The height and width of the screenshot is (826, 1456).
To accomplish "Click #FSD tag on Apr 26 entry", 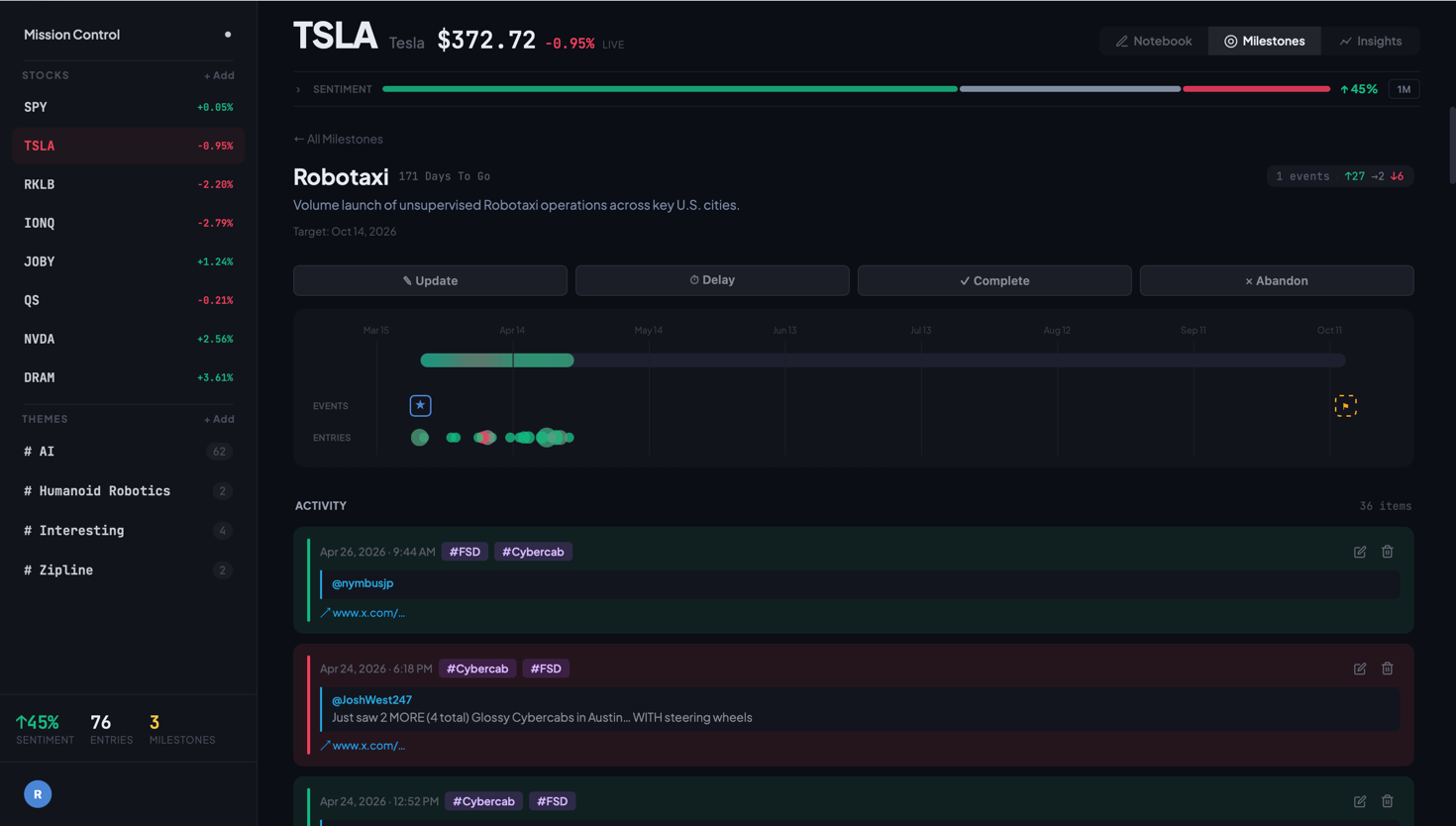I will 465,552.
